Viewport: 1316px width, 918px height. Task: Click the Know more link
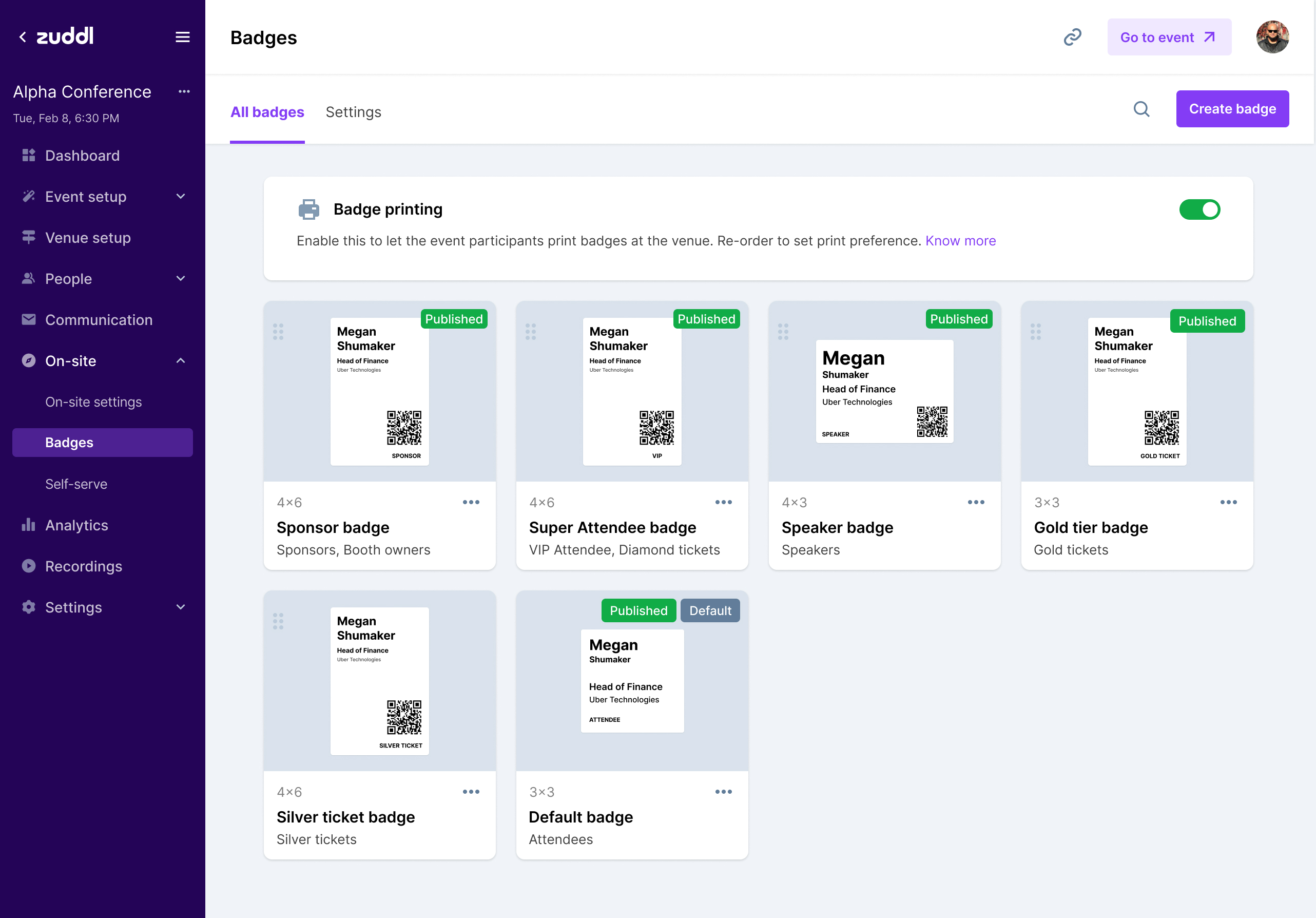(x=960, y=241)
